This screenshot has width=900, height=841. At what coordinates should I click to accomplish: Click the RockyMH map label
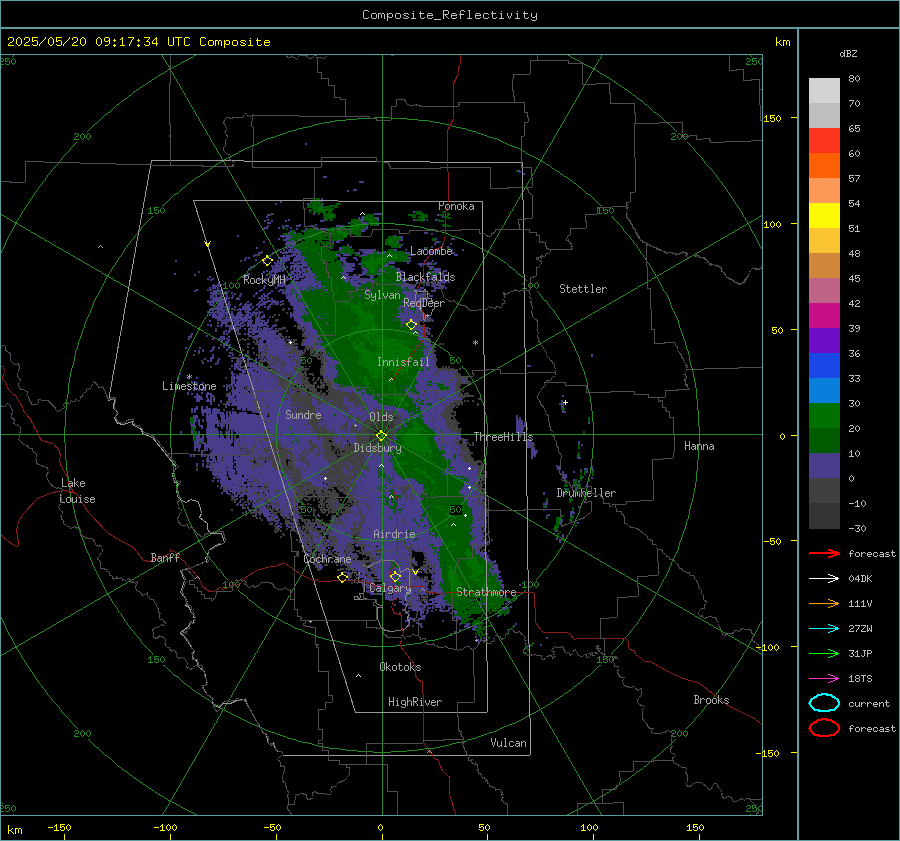click(x=264, y=280)
